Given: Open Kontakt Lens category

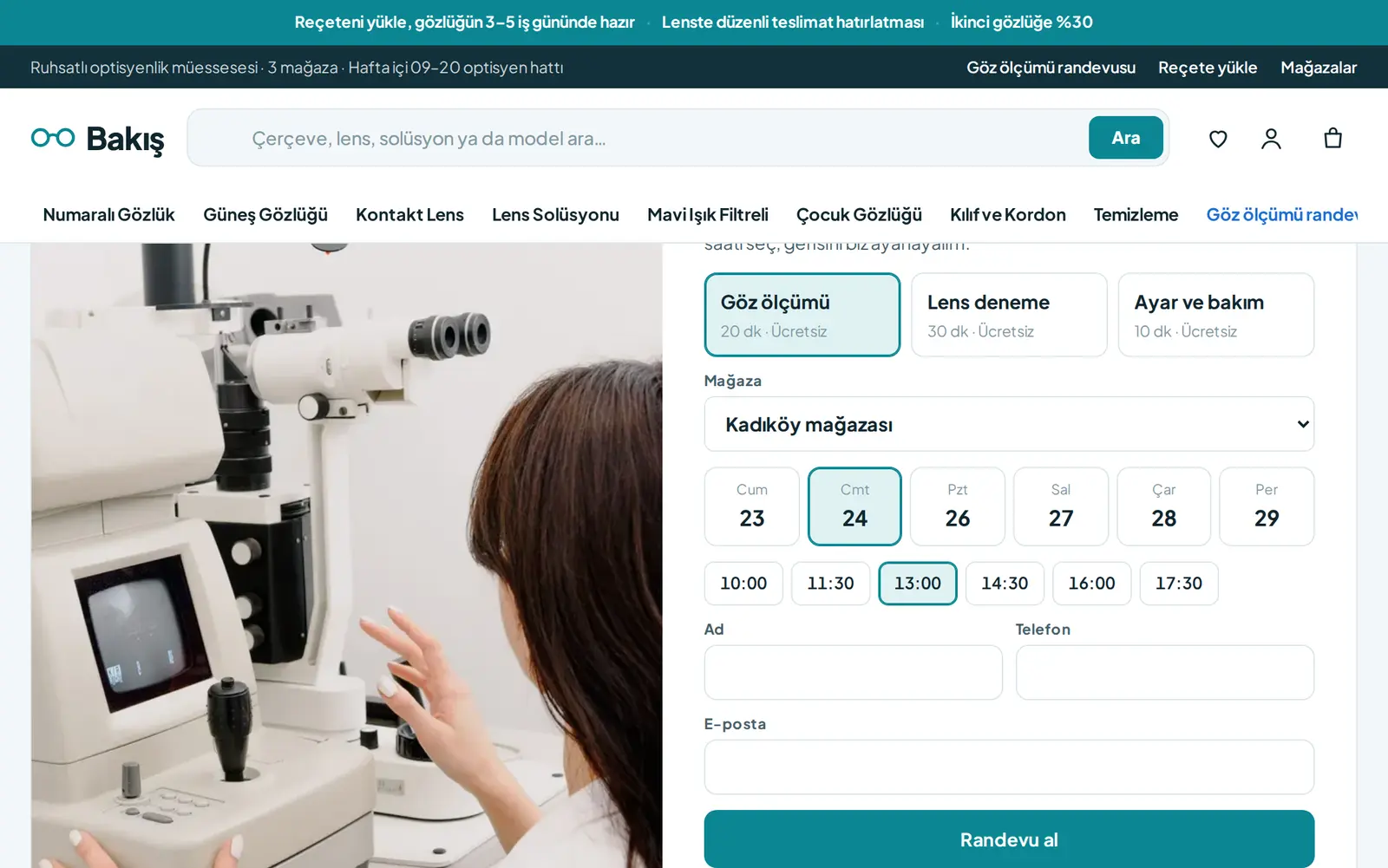Looking at the screenshot, I should 409,215.
